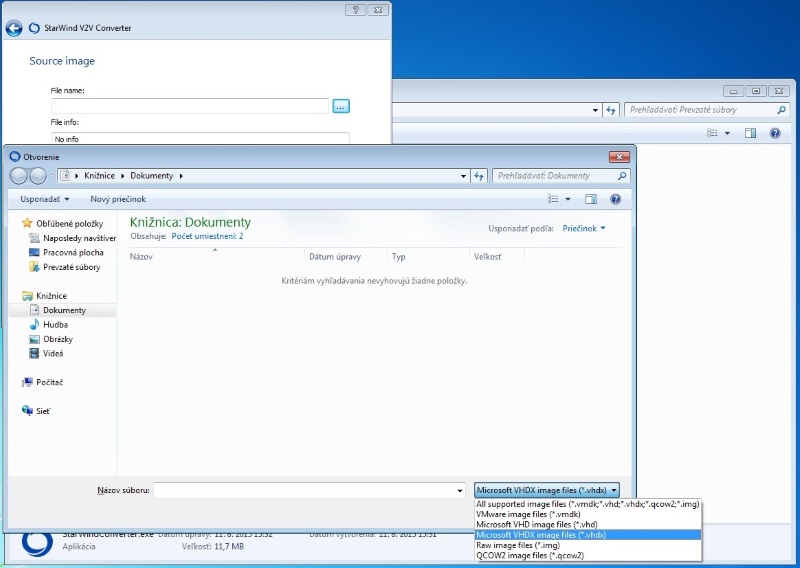Select Hudba library in sidebar
The image size is (800, 568).
point(49,324)
